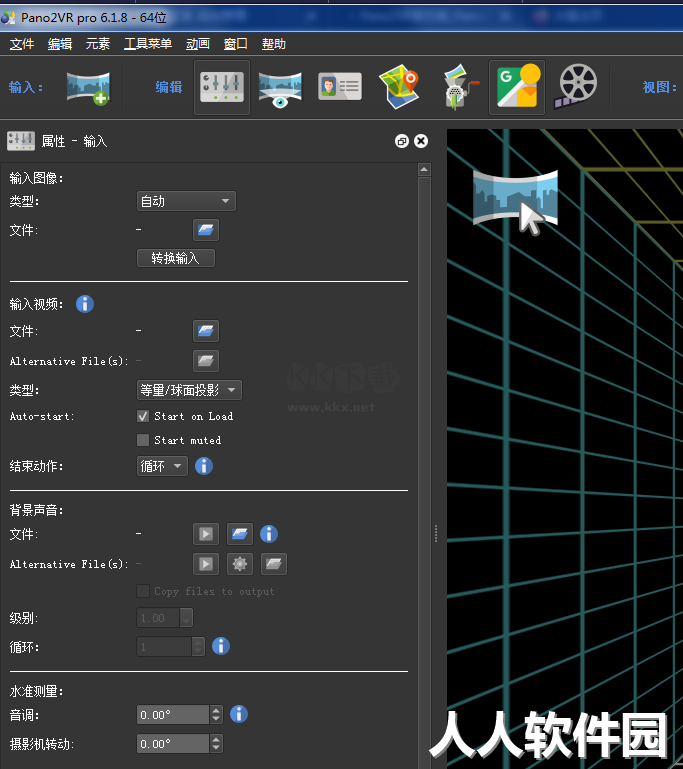Open input image type dropdown showing 自动

pos(186,201)
